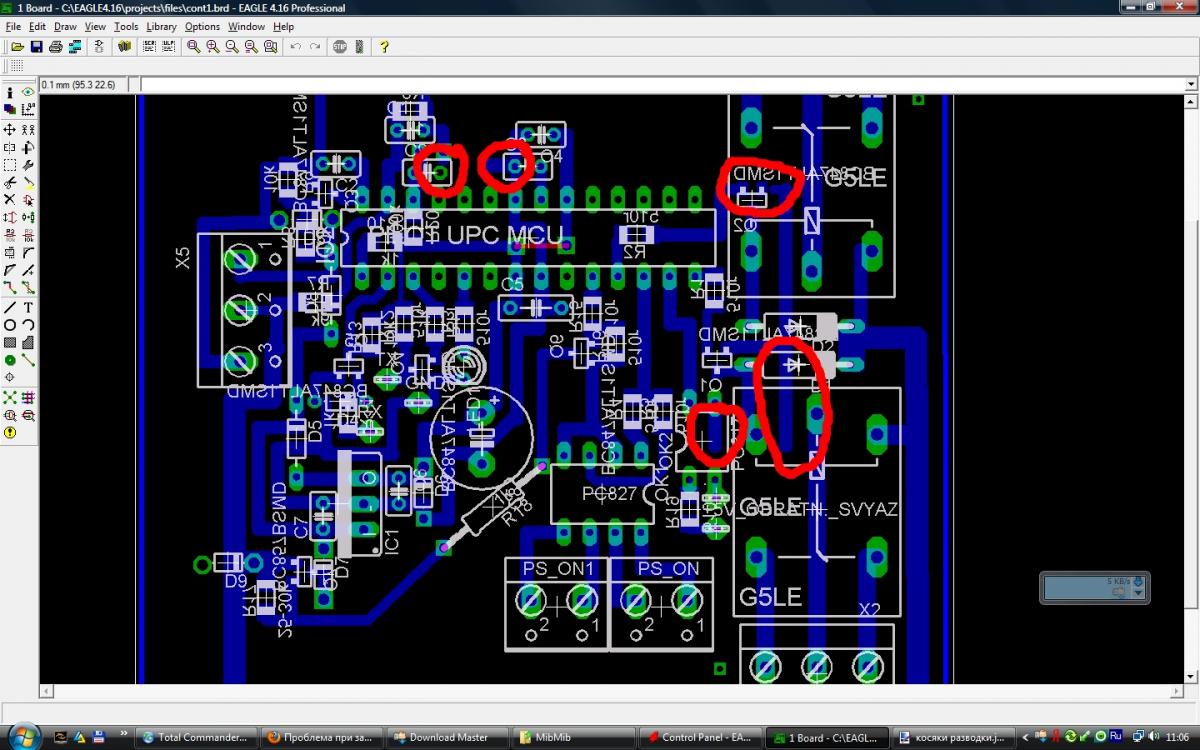The height and width of the screenshot is (750, 1200).
Task: Switch to Total Commander taskbar button
Action: click(194, 737)
